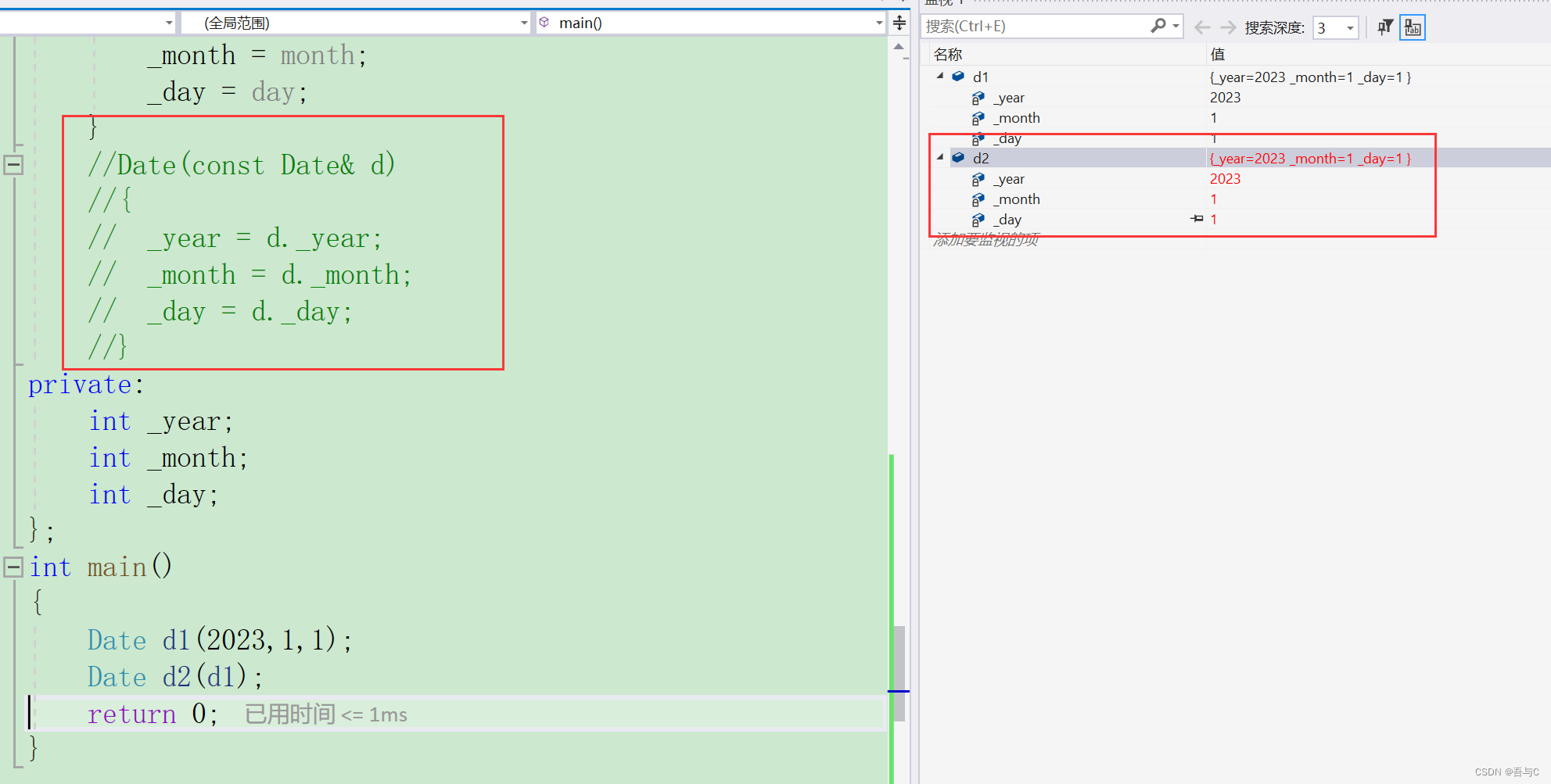This screenshot has height=784, width=1551.
Task: Collapse the d2 watch tree node
Action: [940, 157]
